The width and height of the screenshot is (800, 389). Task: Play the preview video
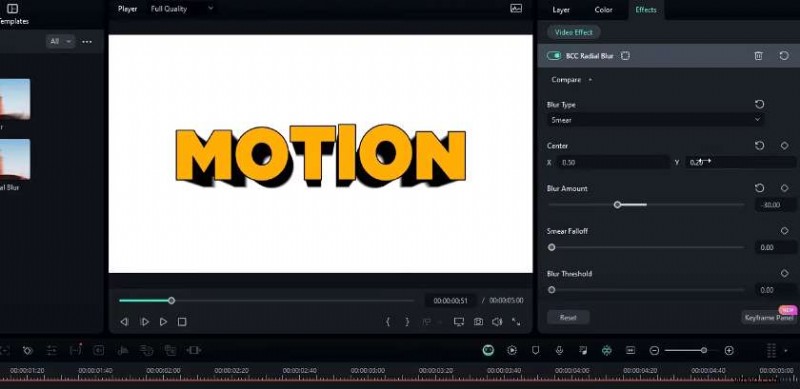[x=163, y=322]
